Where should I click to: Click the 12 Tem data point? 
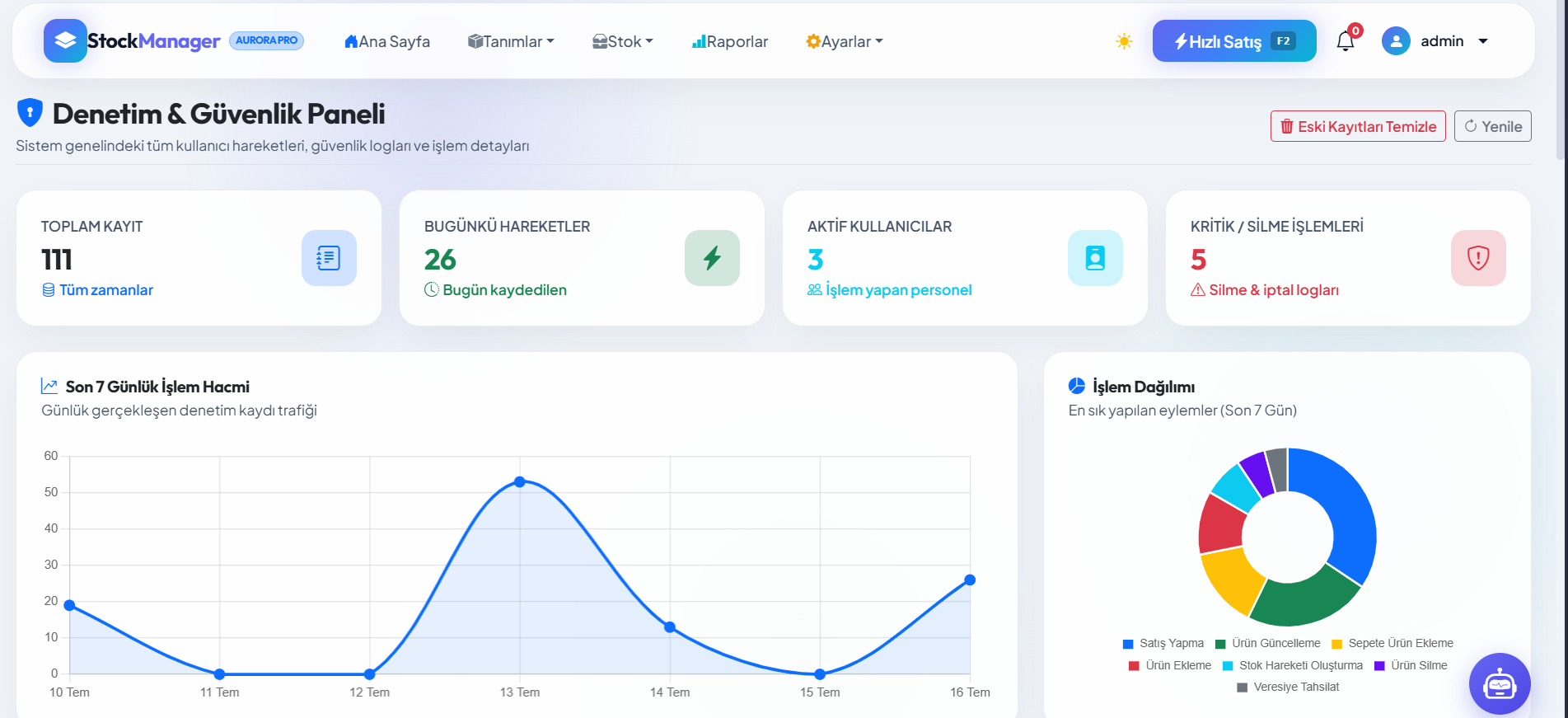tap(370, 674)
